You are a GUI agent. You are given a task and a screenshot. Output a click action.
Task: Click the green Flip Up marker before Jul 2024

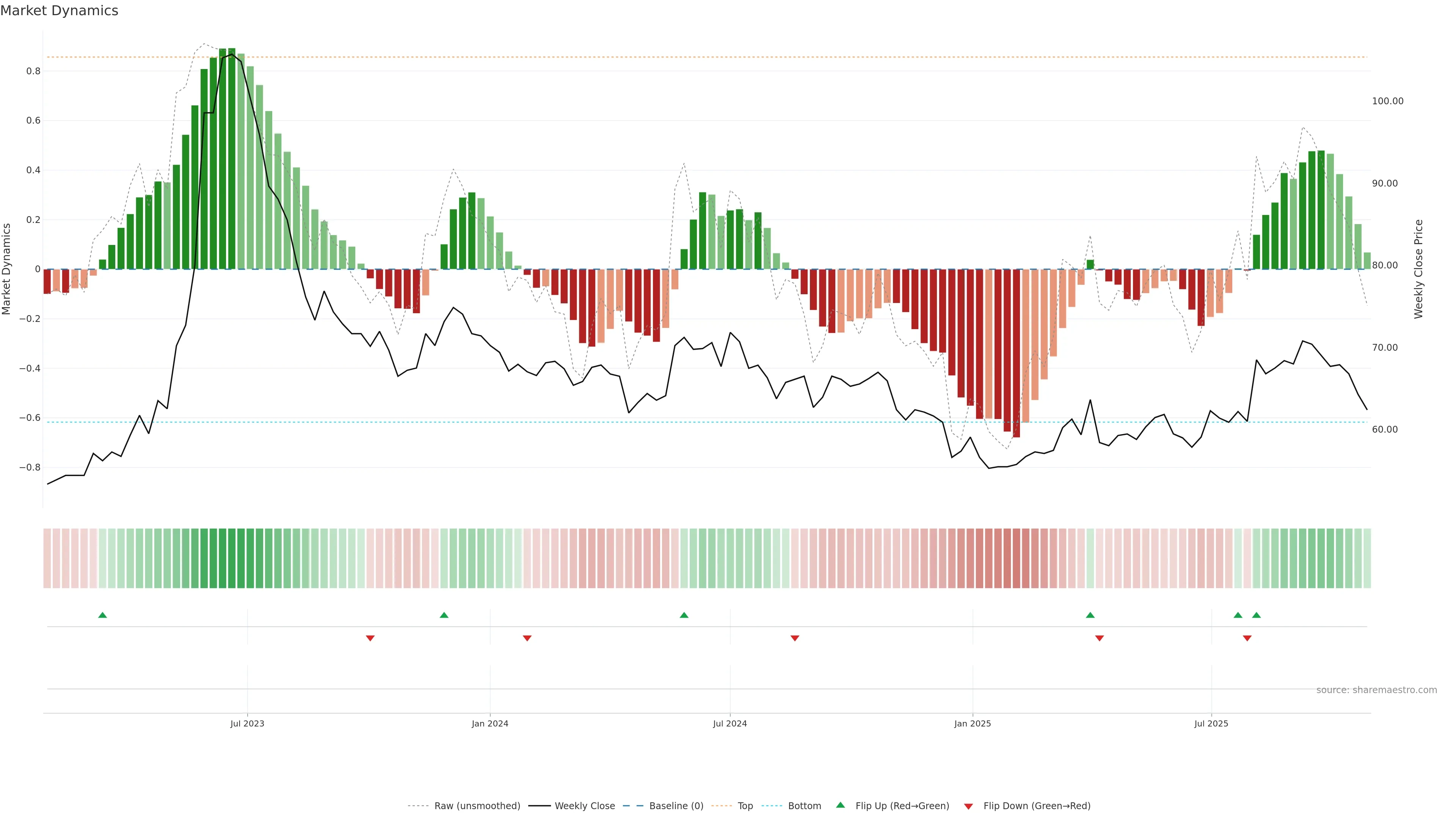click(684, 615)
